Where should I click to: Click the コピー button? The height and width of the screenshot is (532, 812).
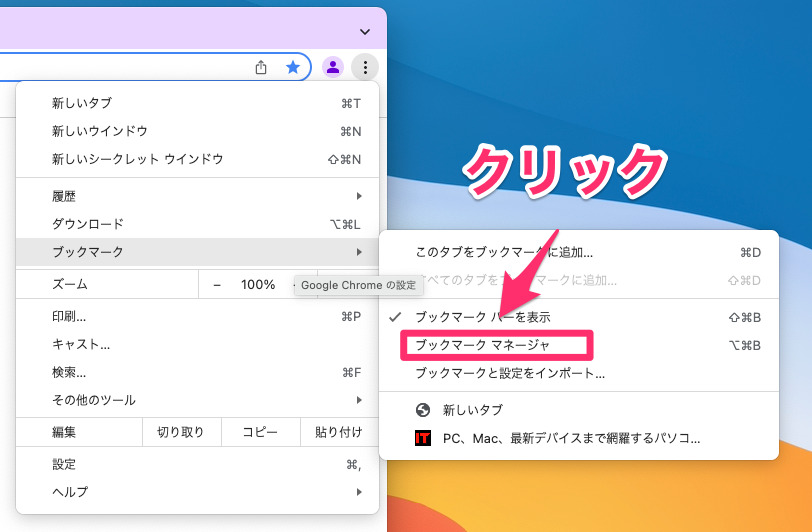tap(260, 432)
